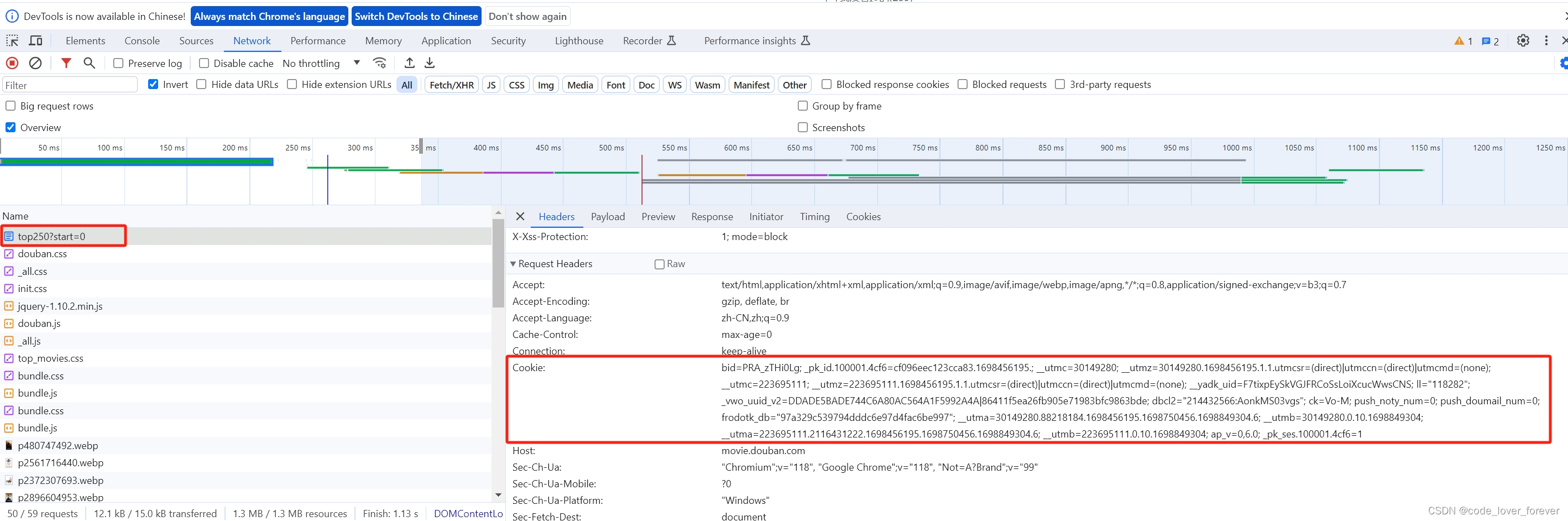Open the Application tab
This screenshot has height=521, width=1568.
tap(446, 41)
